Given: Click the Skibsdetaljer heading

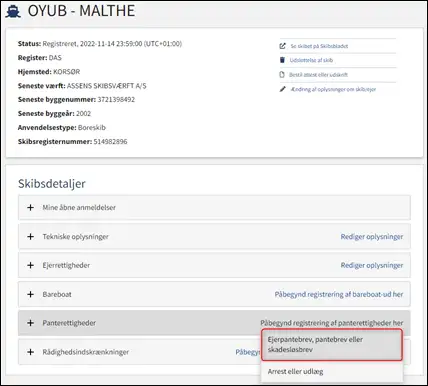Looking at the screenshot, I should (52, 184).
